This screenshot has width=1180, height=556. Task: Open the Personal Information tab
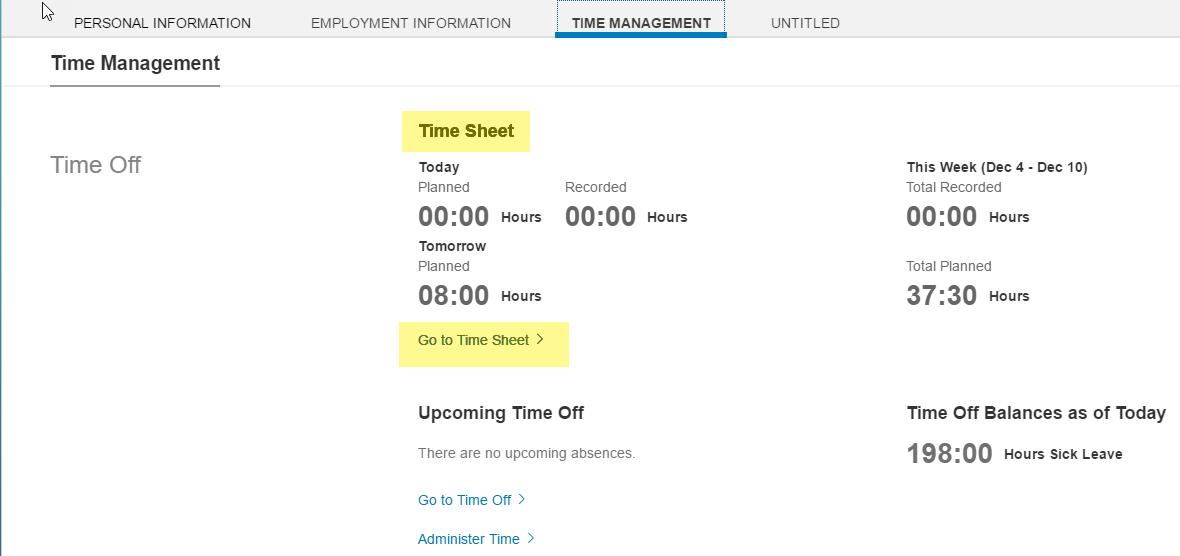[162, 23]
